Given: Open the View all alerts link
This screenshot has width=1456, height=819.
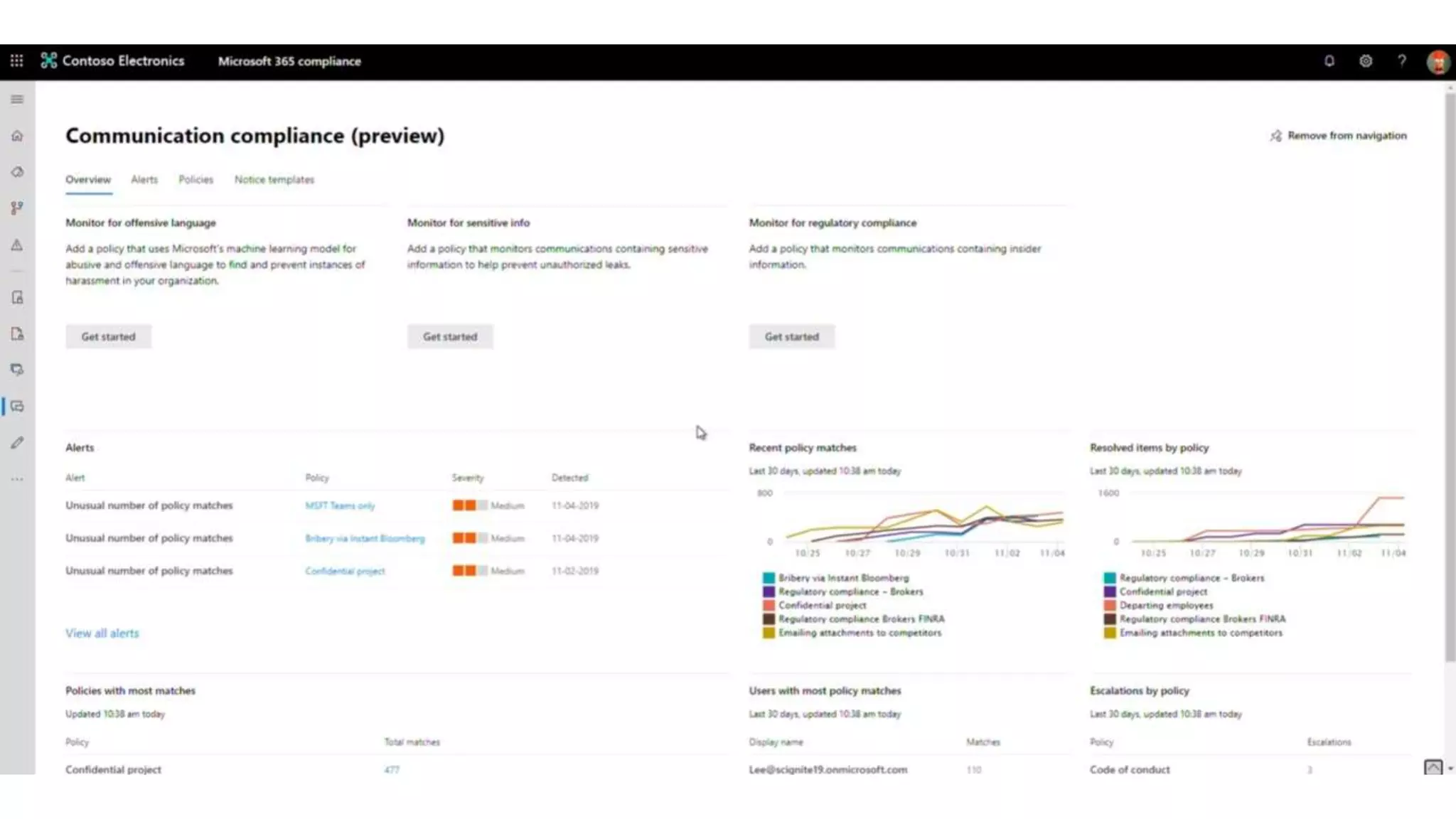Looking at the screenshot, I should (102, 633).
